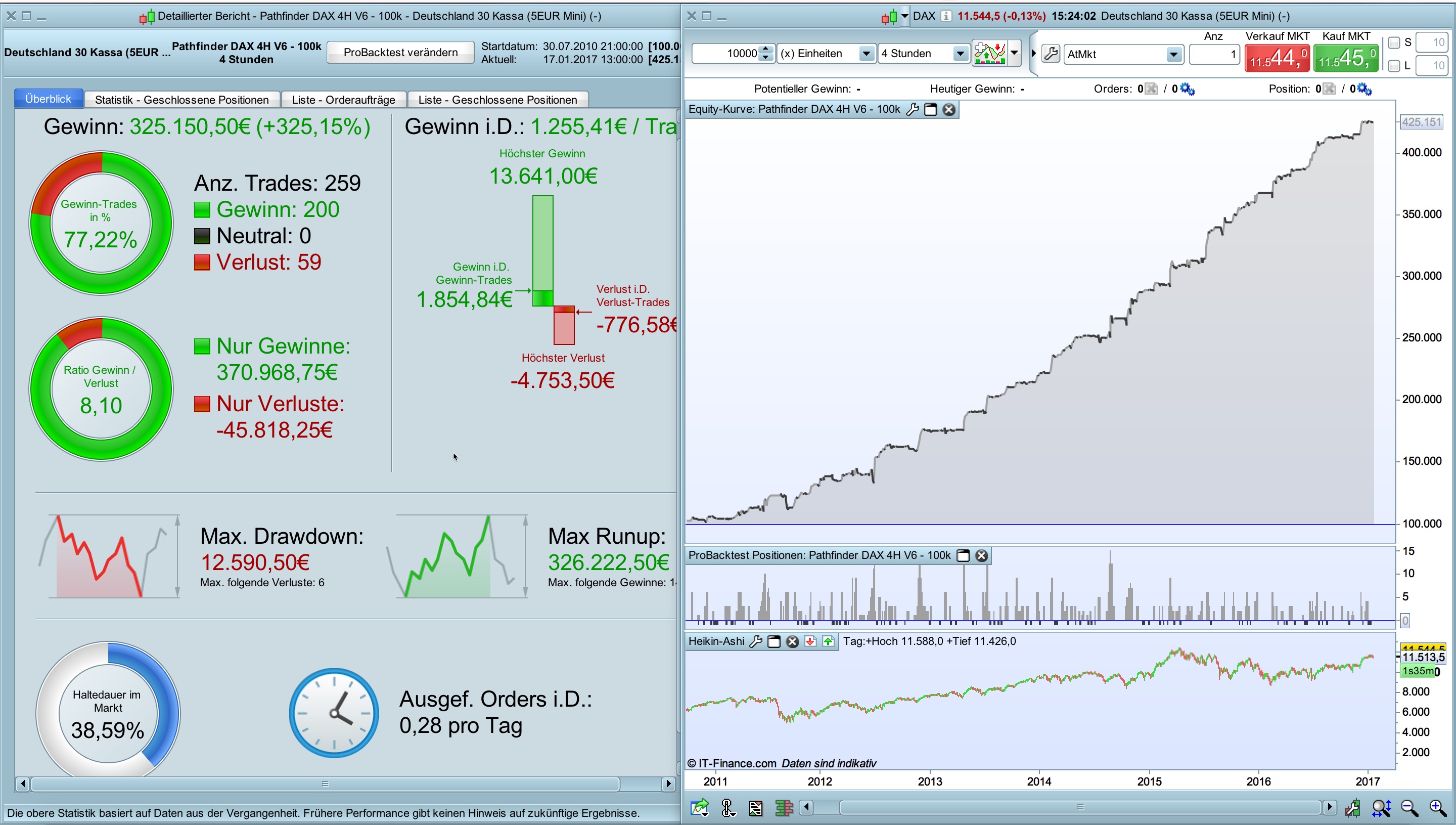Screen dimensions: 1456x825
Task: Open the Liste - Orderaufträge tab
Action: click(343, 100)
